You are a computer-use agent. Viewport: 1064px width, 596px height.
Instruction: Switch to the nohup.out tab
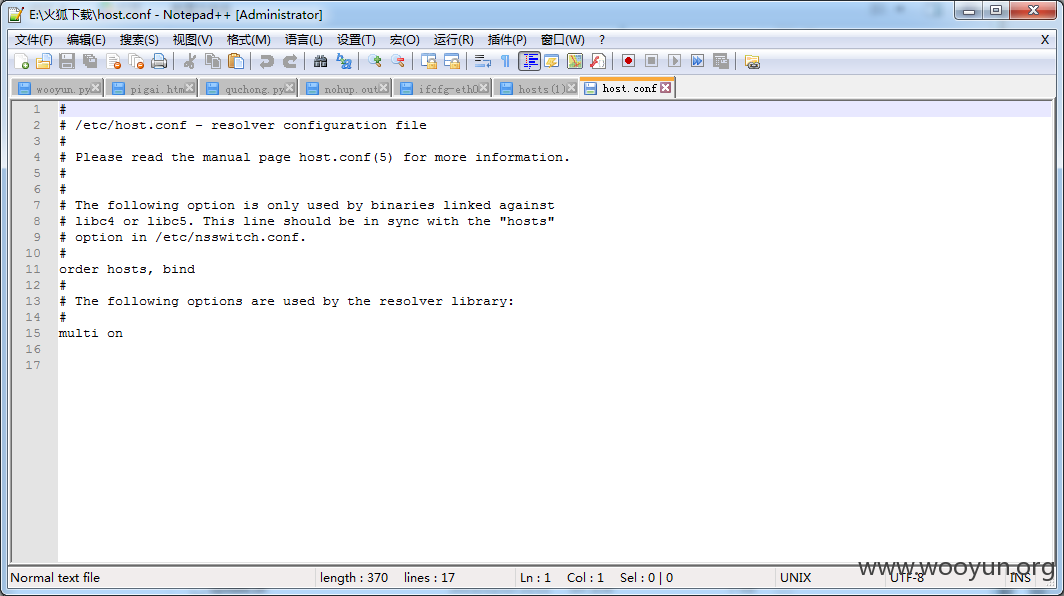pyautogui.click(x=346, y=89)
